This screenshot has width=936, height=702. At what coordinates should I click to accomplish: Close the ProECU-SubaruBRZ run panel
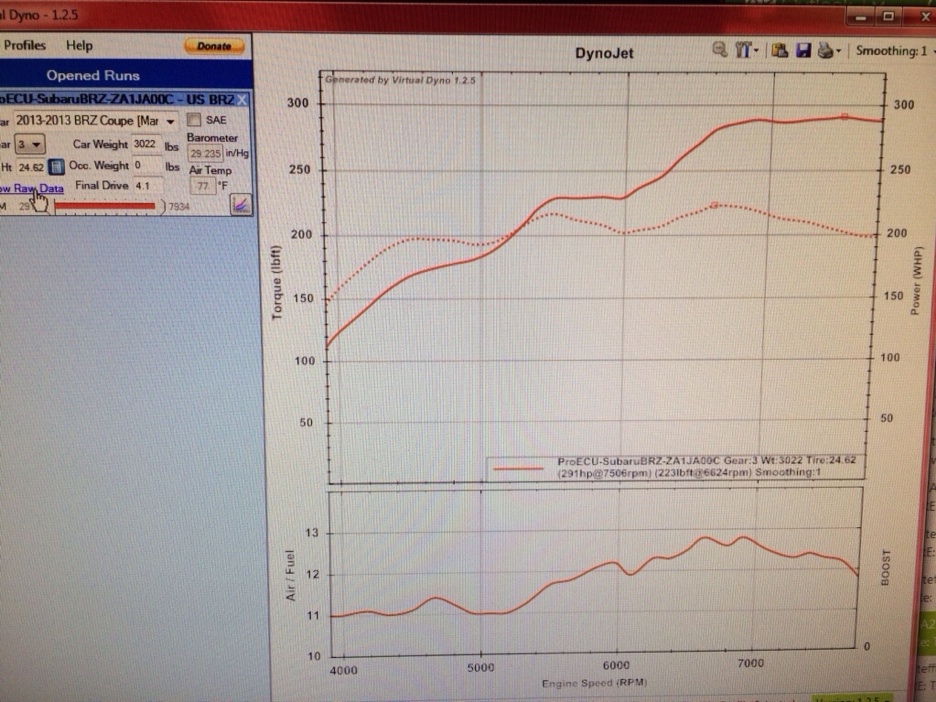[242, 99]
